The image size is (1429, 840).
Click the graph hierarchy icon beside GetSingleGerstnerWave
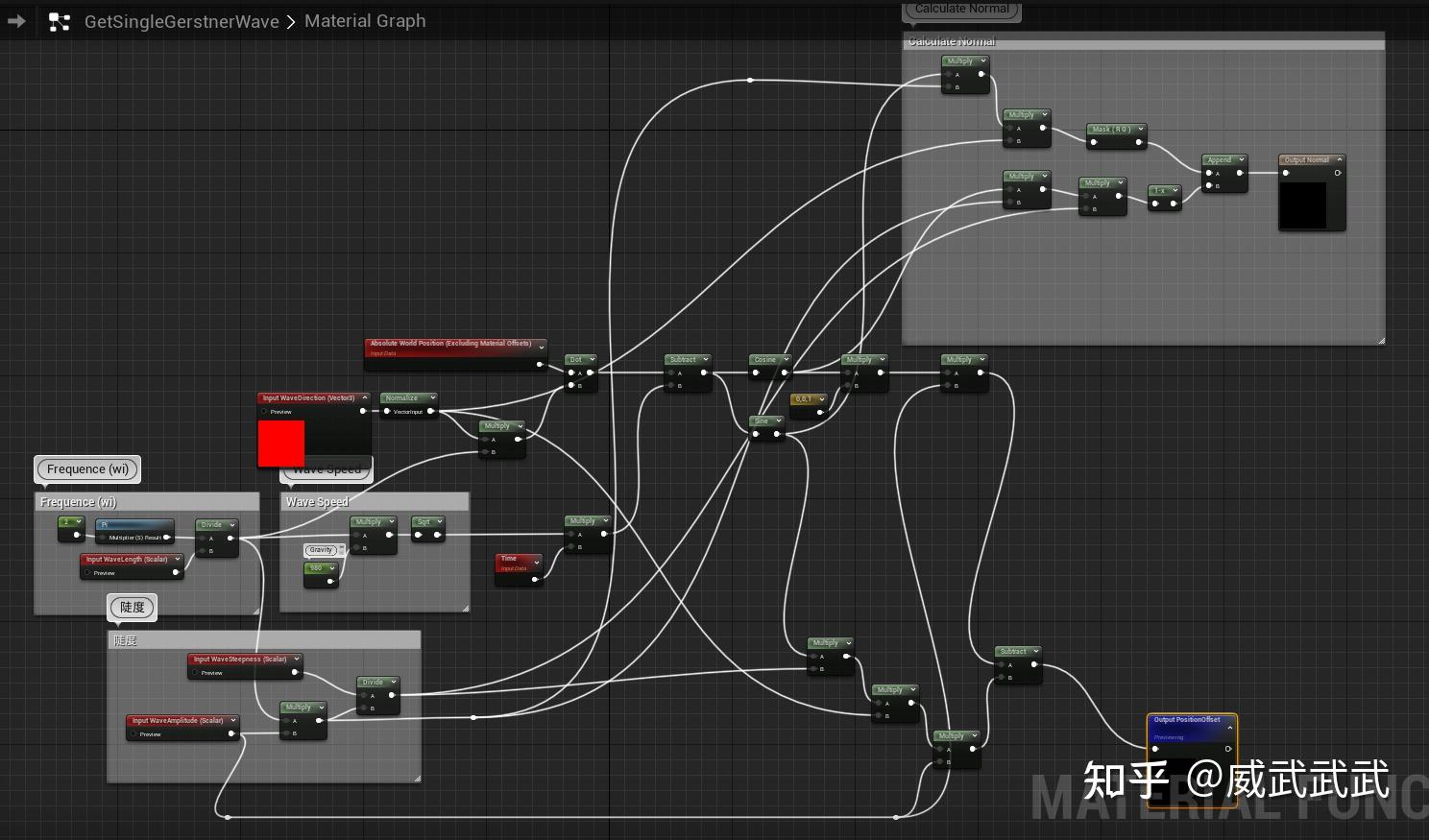(x=59, y=20)
